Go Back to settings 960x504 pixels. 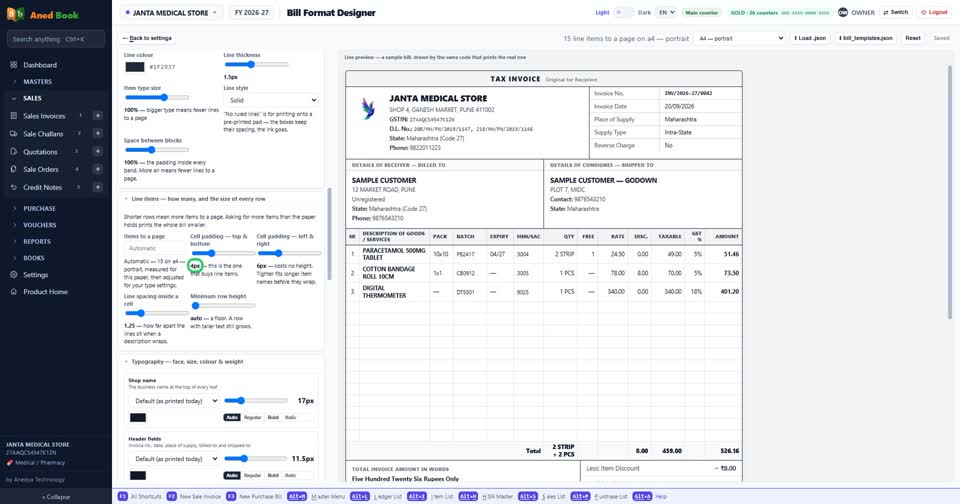click(147, 38)
